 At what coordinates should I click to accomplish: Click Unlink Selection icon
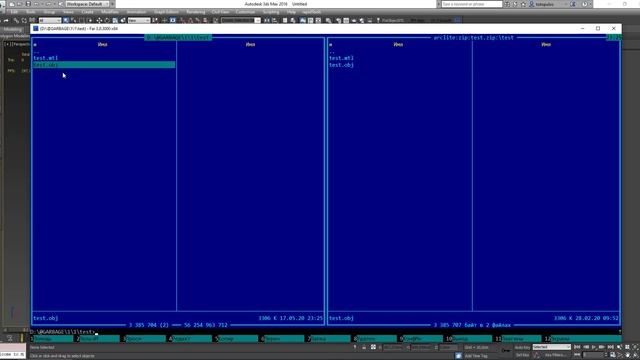pyautogui.click(x=24, y=20)
